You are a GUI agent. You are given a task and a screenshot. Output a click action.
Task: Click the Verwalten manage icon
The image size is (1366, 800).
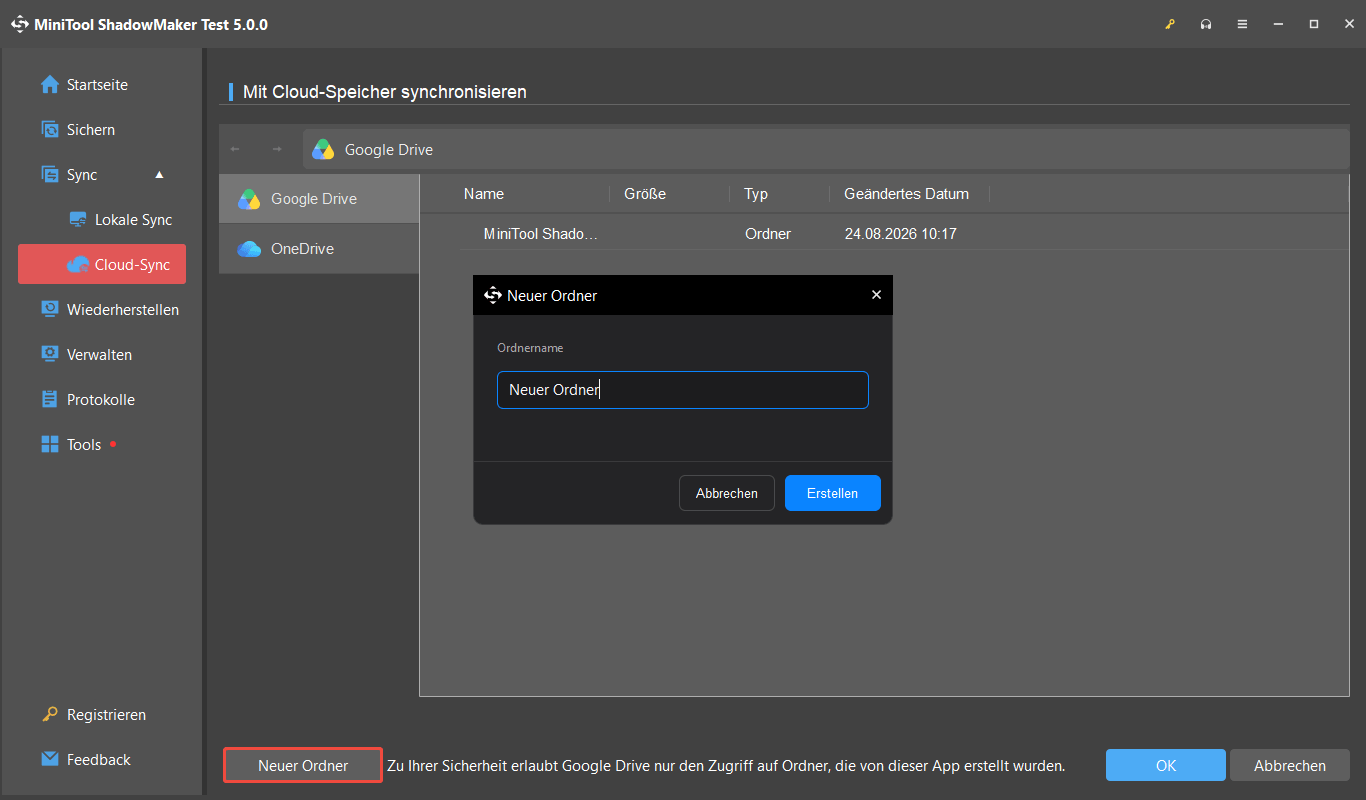[50, 355]
